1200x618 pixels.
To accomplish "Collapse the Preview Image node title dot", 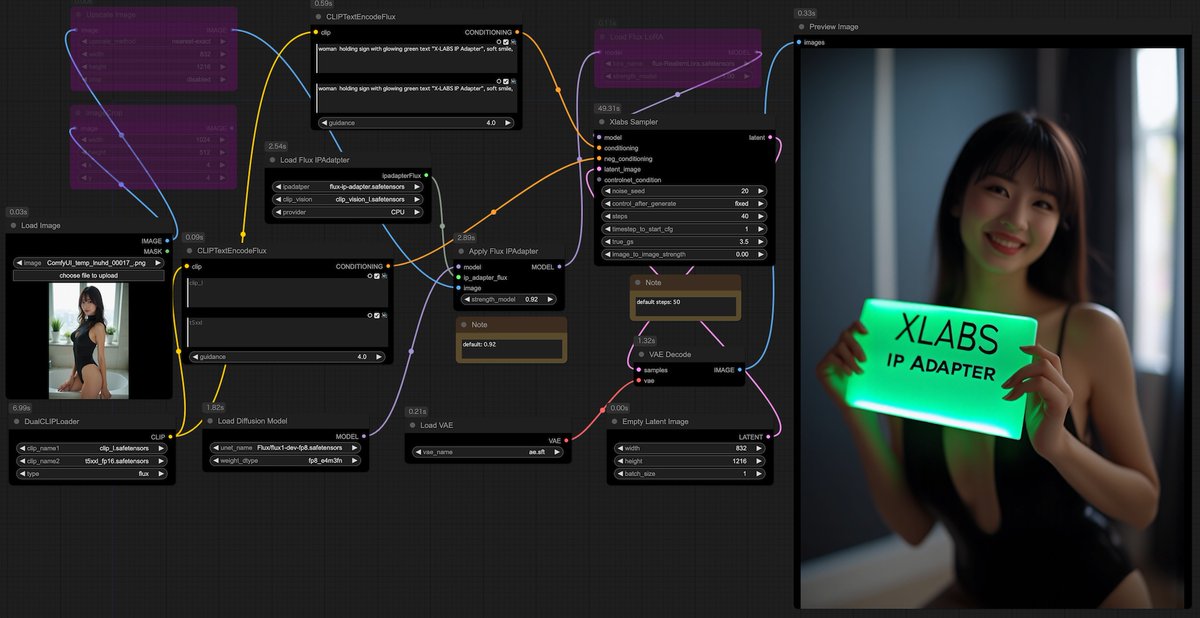I will (802, 27).
